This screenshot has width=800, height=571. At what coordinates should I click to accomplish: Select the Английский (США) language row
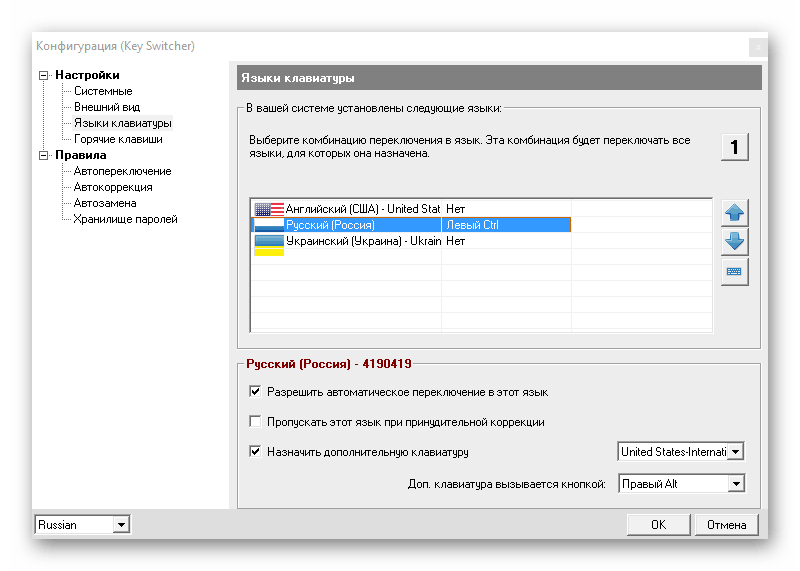[362, 209]
